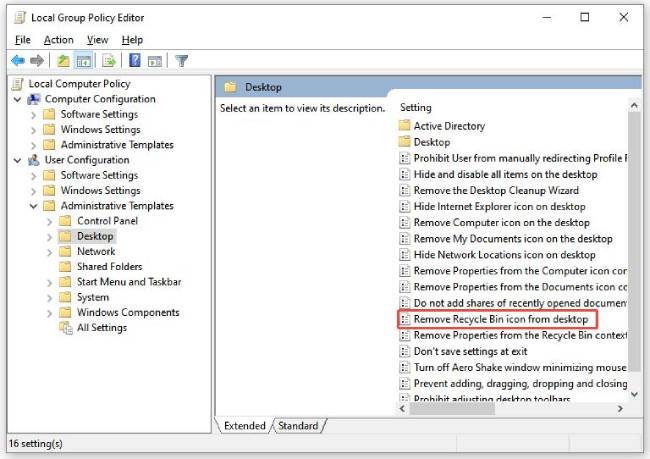Toggle Show/Hide Action Pane toolbar icon
This screenshot has width=650, height=459.
point(155,61)
